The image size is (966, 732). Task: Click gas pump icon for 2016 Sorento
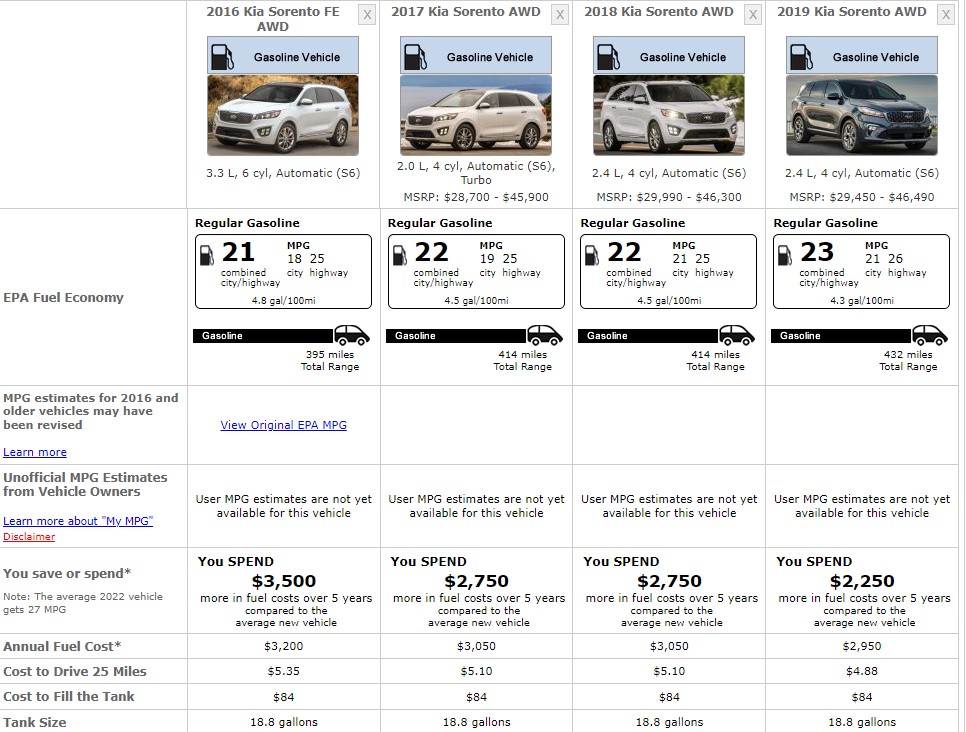[222, 57]
